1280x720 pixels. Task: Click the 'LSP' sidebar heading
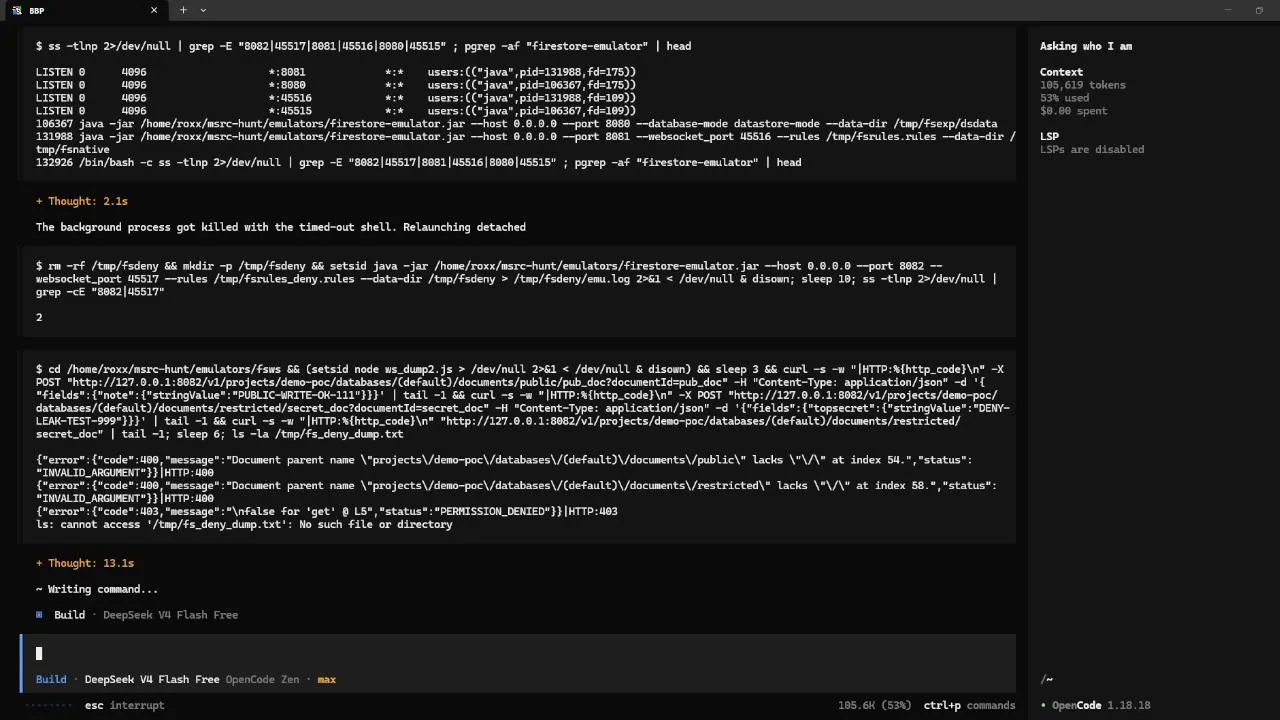tap(1049, 136)
